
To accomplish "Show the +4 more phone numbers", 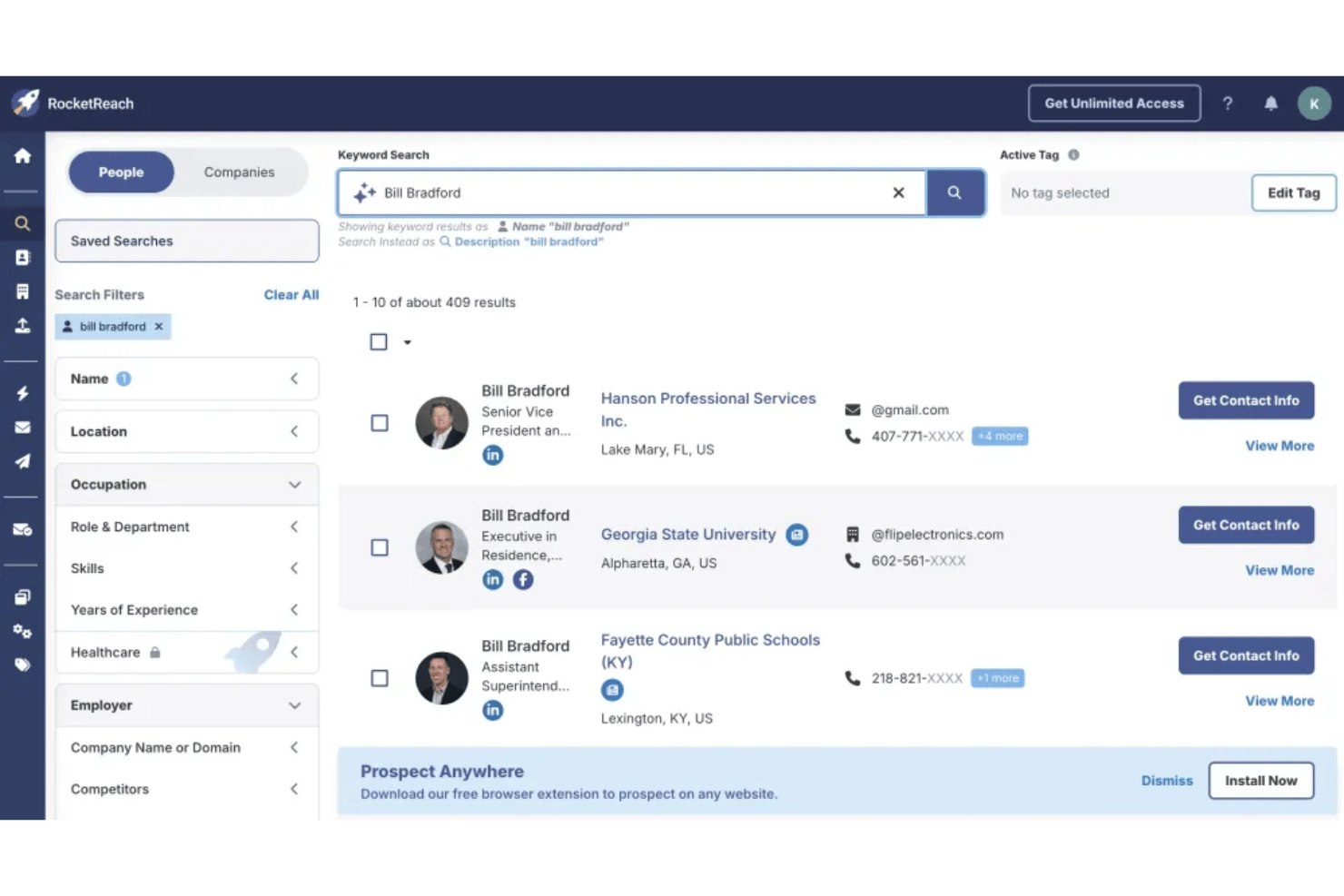I will click(1000, 437).
